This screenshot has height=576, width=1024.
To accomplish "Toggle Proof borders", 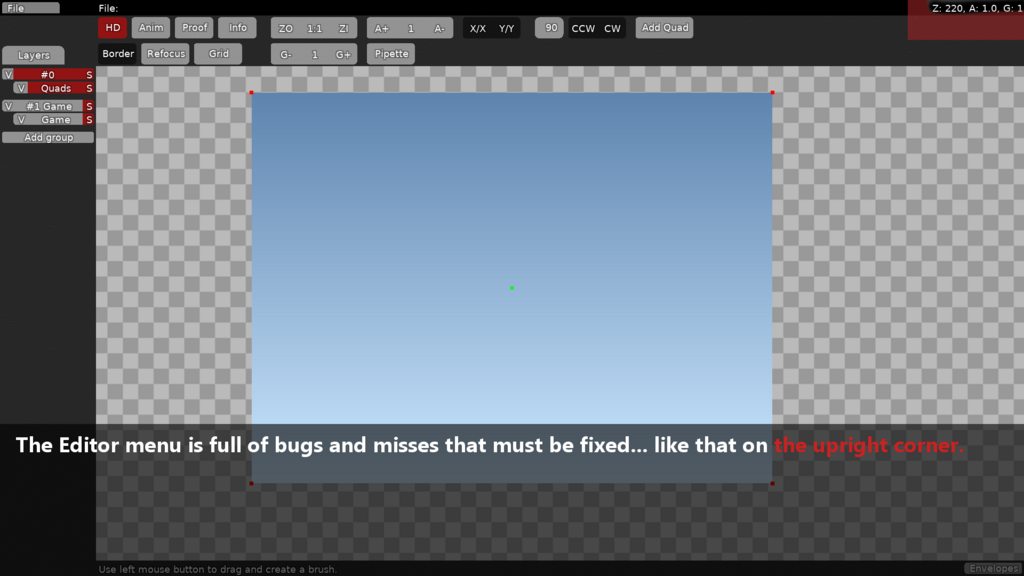I will (x=194, y=28).
